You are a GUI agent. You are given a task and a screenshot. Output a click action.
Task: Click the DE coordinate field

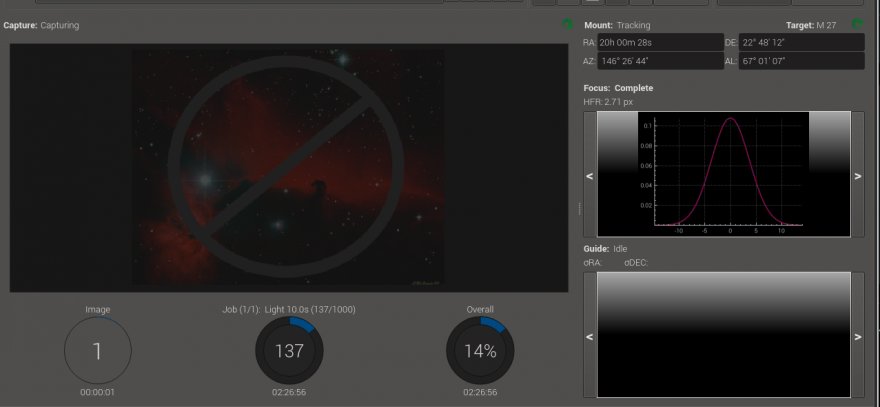[801, 43]
